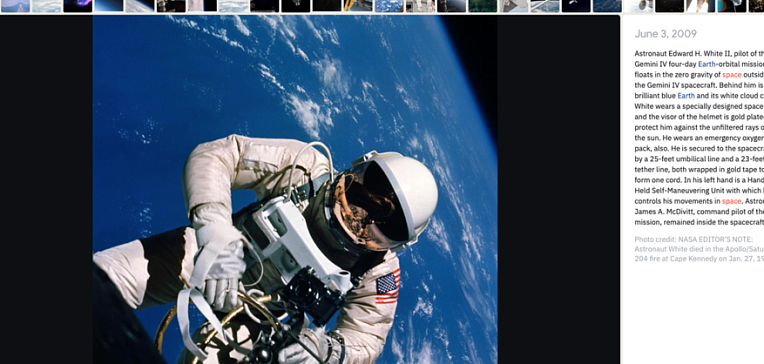Select the yellow-orange struts thumbnail

click(x=359, y=6)
